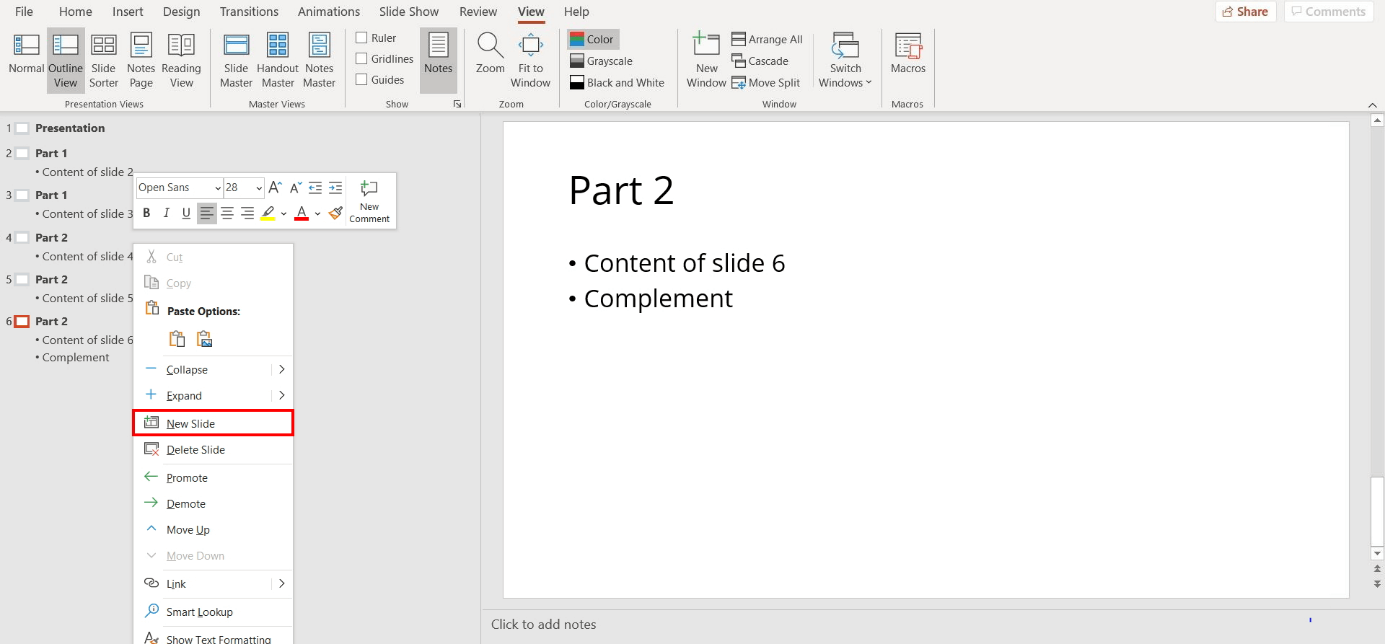Image resolution: width=1385 pixels, height=644 pixels.
Task: Add a New Comment from mini toolbar
Action: tap(369, 200)
